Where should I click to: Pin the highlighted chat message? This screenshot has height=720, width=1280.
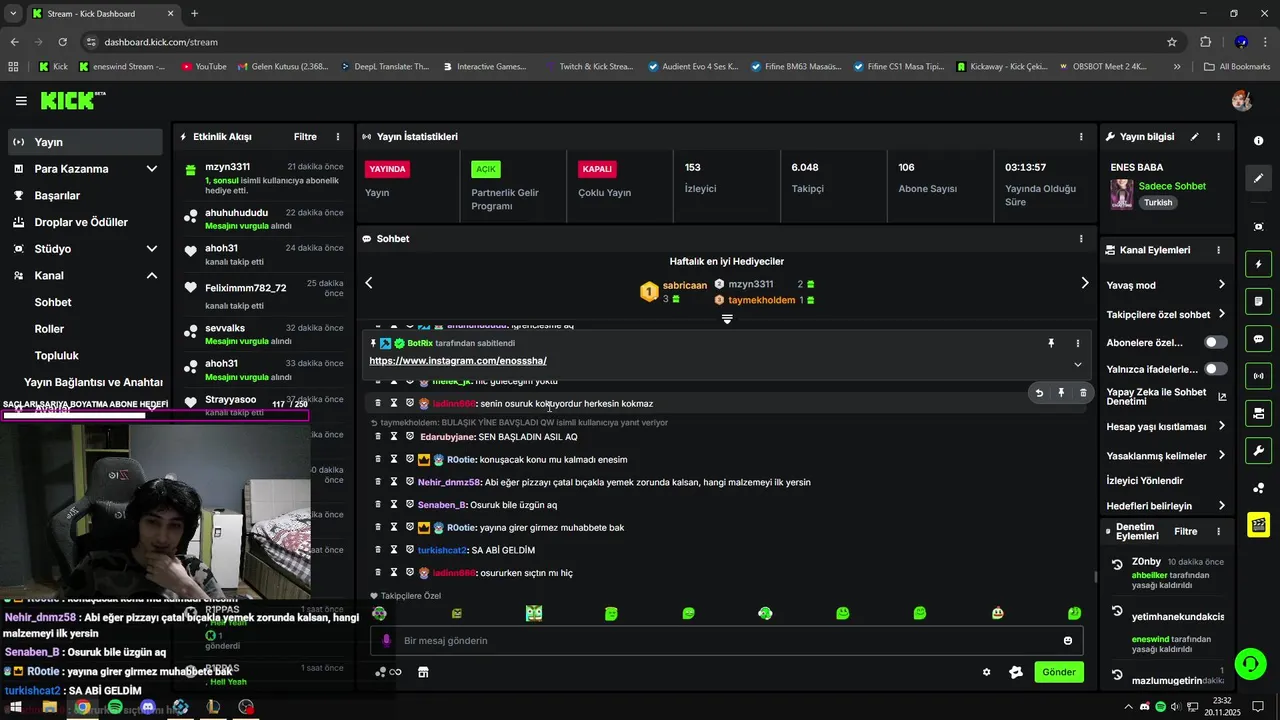1061,393
